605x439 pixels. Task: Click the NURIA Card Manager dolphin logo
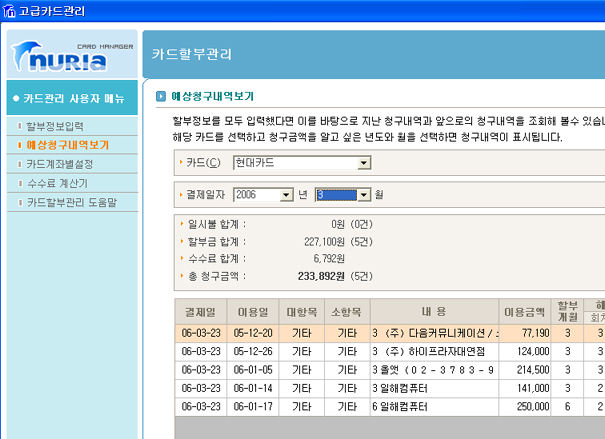pyautogui.click(x=70, y=55)
